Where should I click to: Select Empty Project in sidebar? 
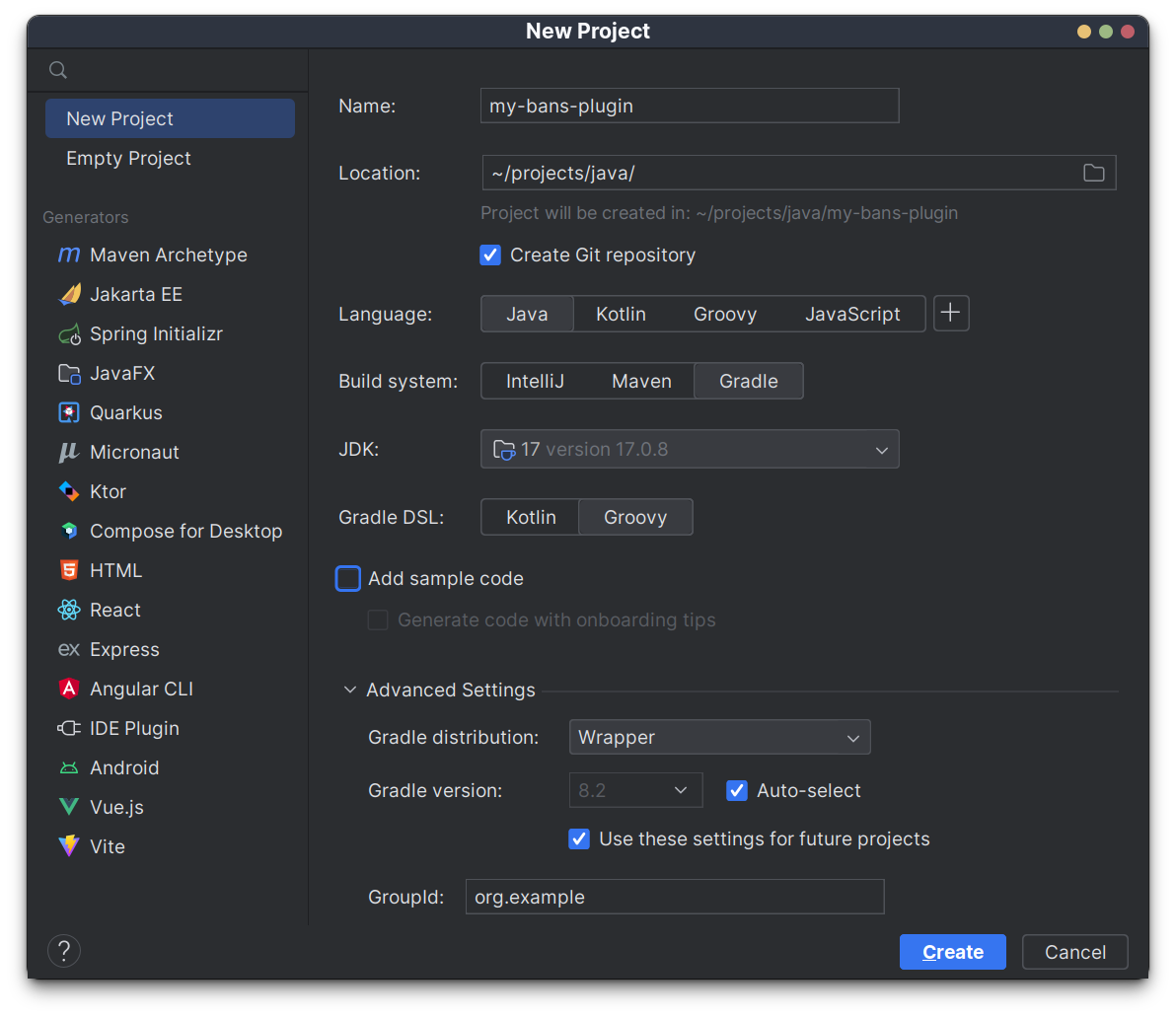pyautogui.click(x=171, y=158)
